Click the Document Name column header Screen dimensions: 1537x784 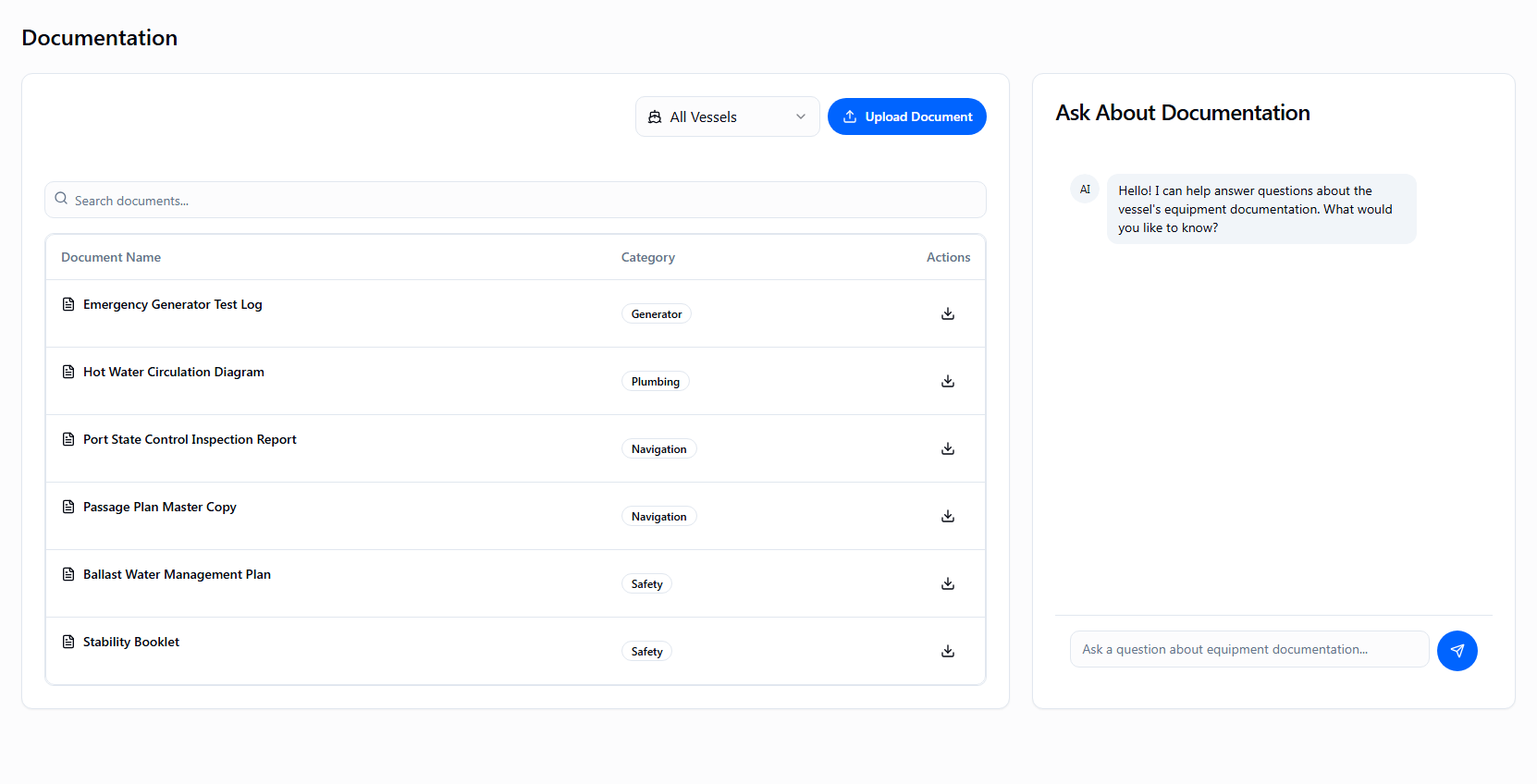click(111, 257)
